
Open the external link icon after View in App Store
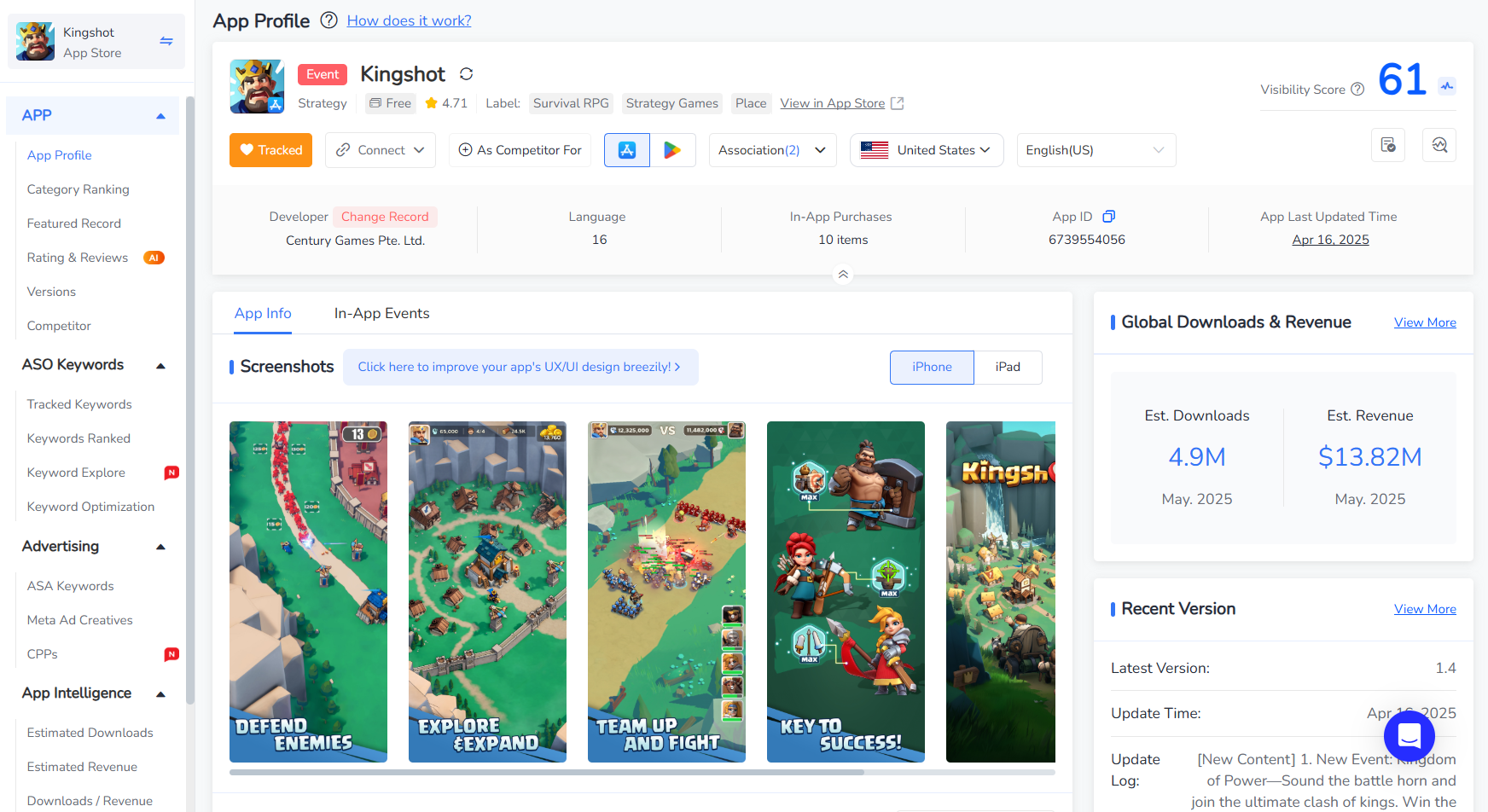pos(898,103)
